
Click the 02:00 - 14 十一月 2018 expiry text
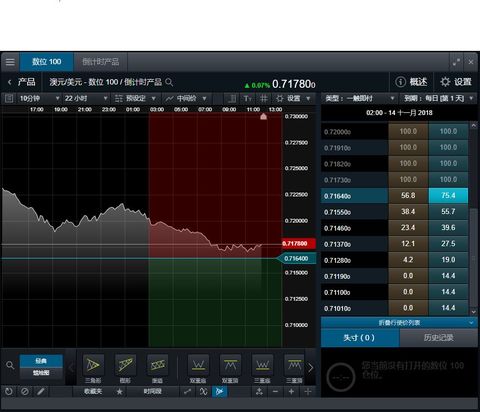(x=399, y=113)
